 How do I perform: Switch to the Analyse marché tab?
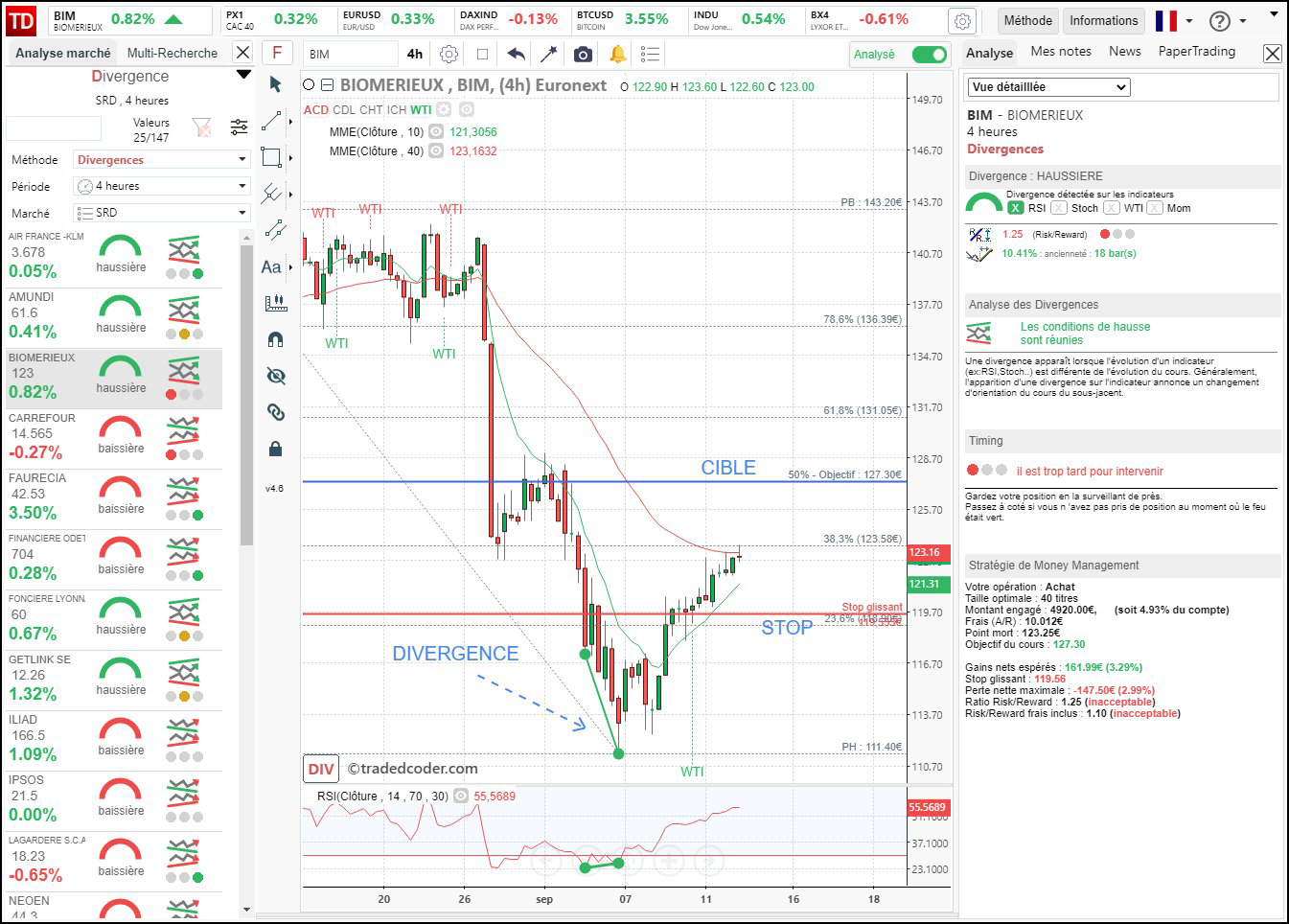tap(62, 54)
